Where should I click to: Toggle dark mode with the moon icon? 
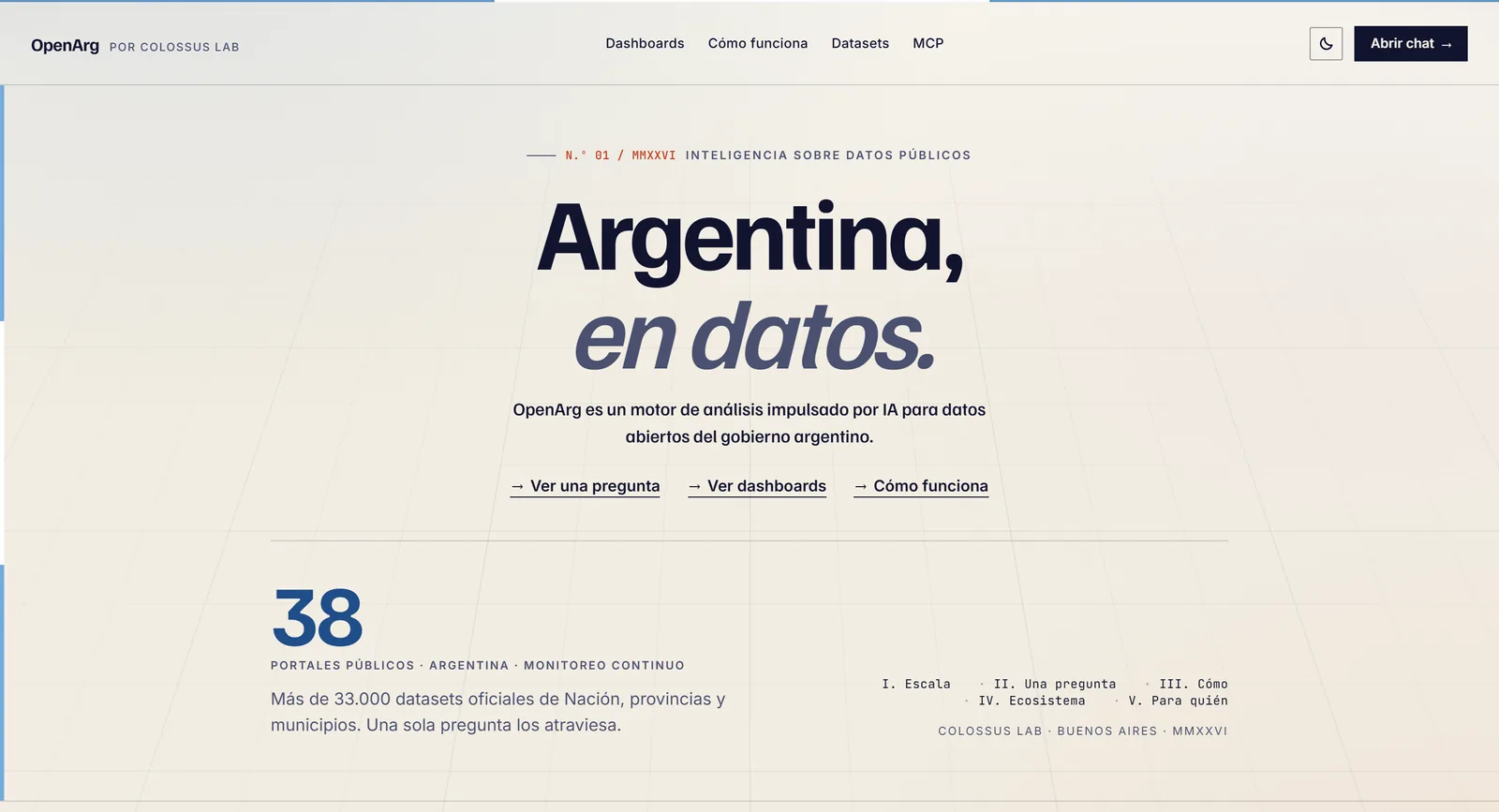tap(1326, 44)
